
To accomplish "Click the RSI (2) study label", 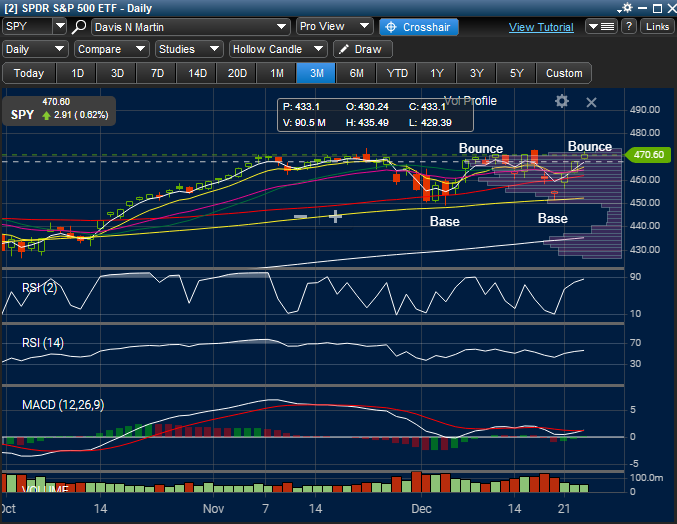I will pos(39,287).
